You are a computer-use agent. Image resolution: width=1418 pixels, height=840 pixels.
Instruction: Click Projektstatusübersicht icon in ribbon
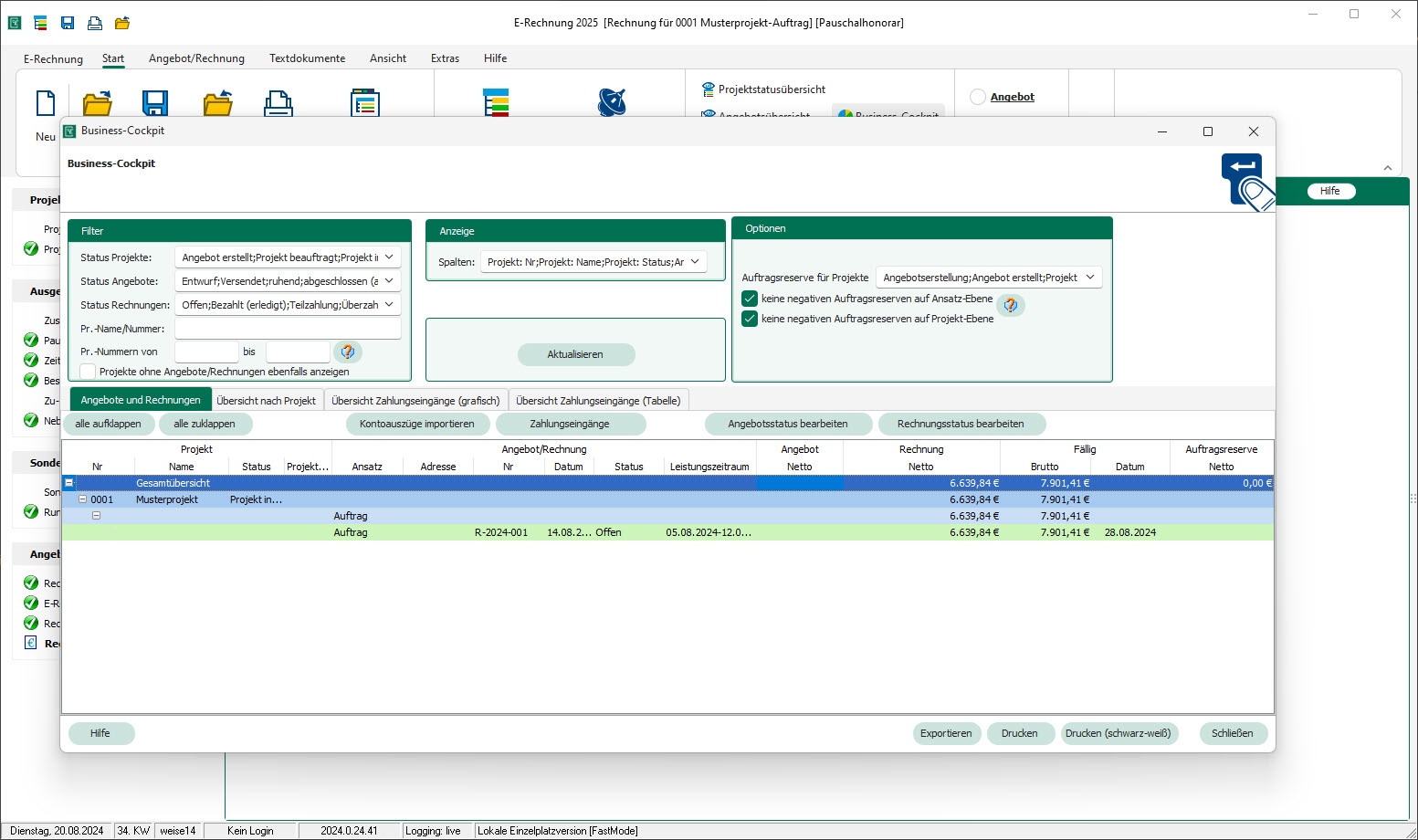click(x=708, y=89)
